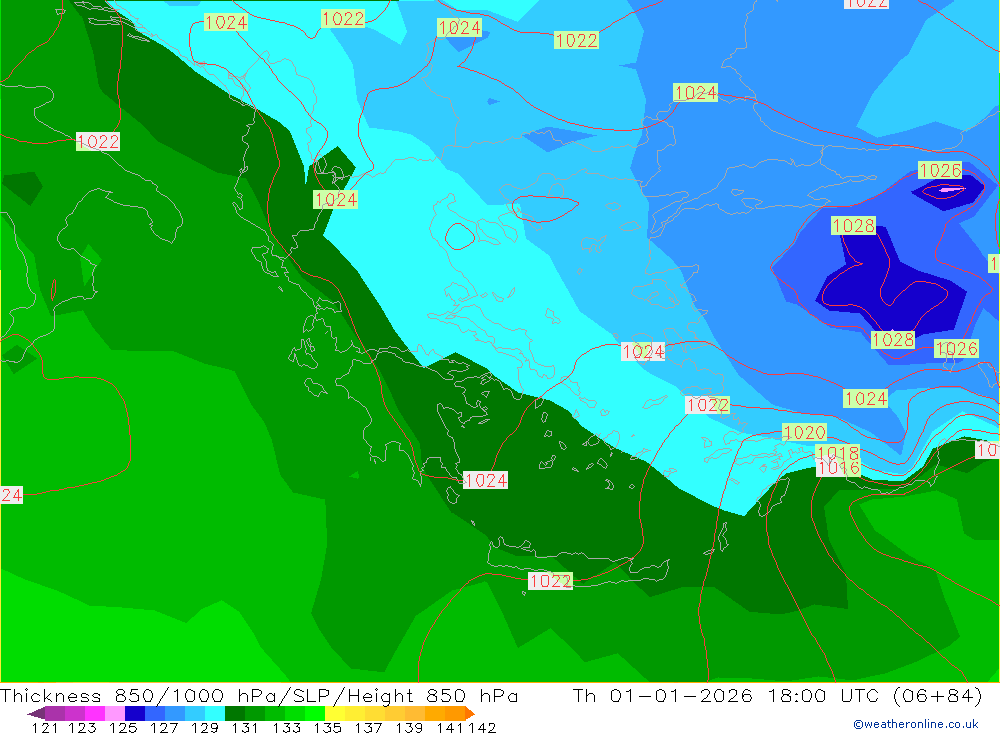Click the legend value 142
This screenshot has width=1000, height=733.
(482, 727)
